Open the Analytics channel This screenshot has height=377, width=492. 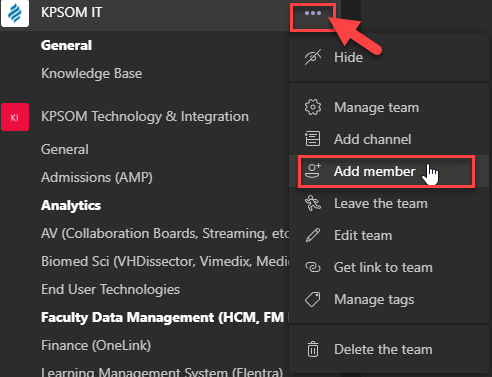point(71,205)
